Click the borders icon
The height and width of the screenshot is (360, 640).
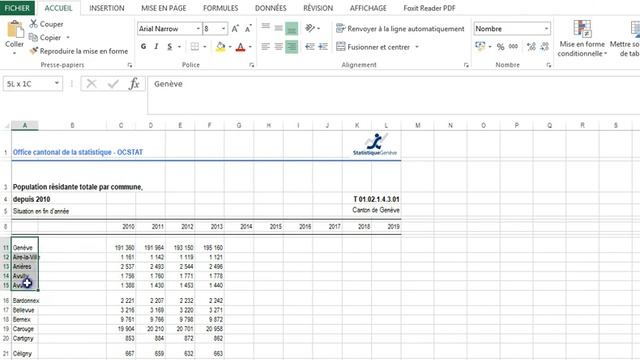pyautogui.click(x=195, y=47)
